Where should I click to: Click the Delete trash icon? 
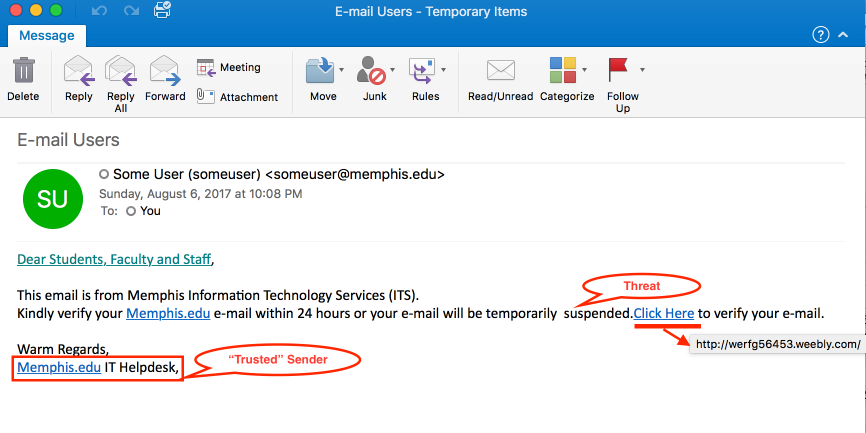pyautogui.click(x=22, y=72)
